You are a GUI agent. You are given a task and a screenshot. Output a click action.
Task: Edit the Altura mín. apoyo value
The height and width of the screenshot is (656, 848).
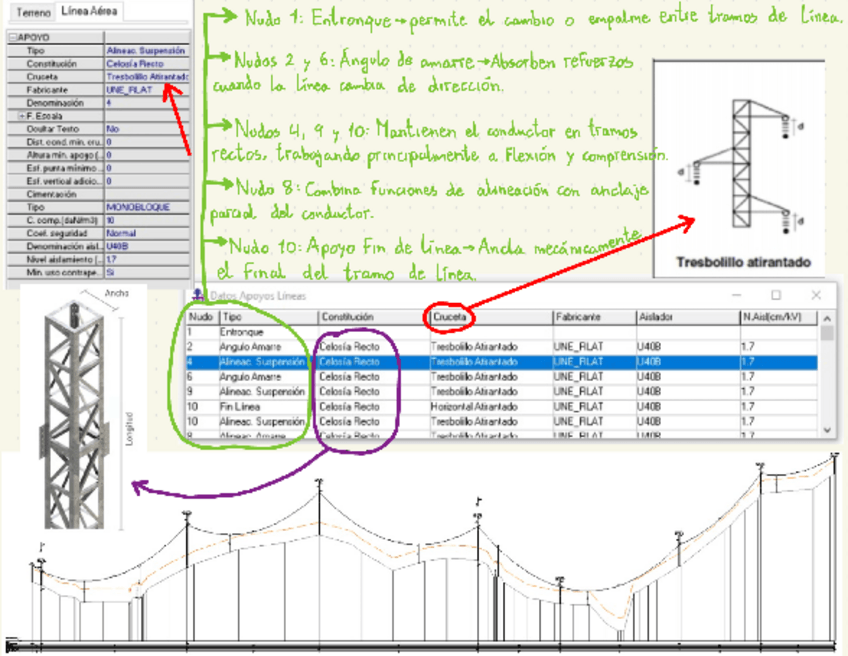click(x=147, y=155)
